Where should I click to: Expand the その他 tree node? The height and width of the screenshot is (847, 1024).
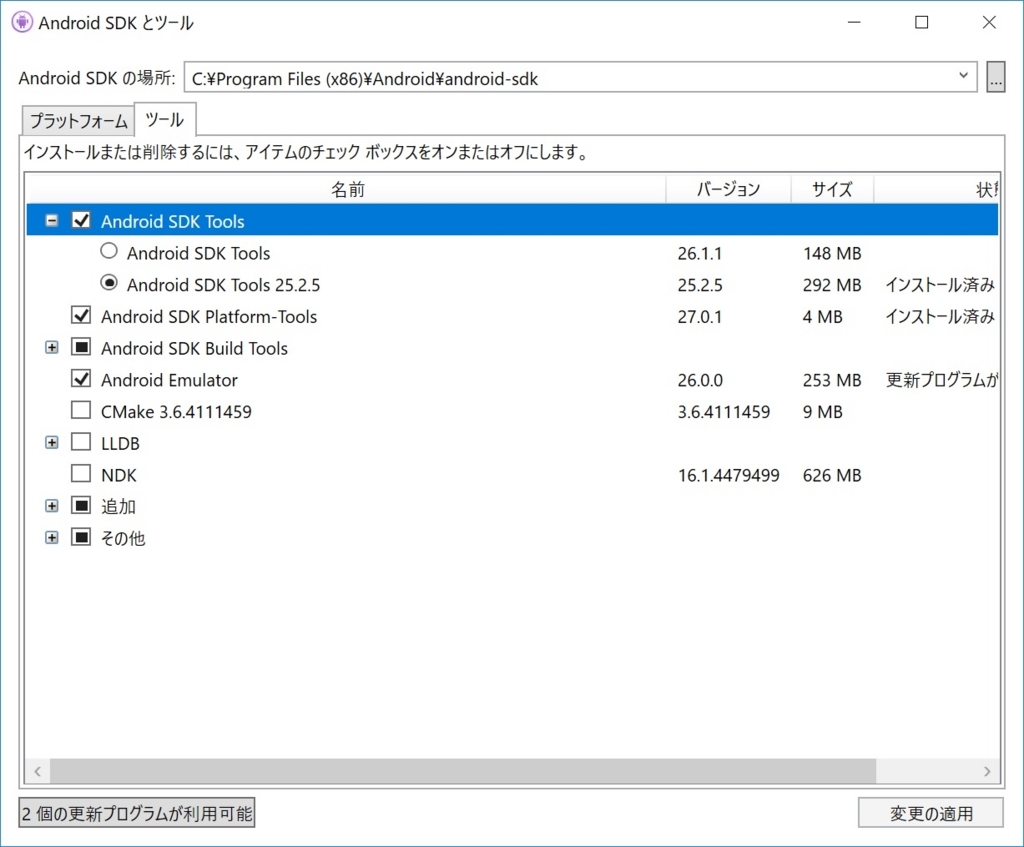[x=52, y=538]
